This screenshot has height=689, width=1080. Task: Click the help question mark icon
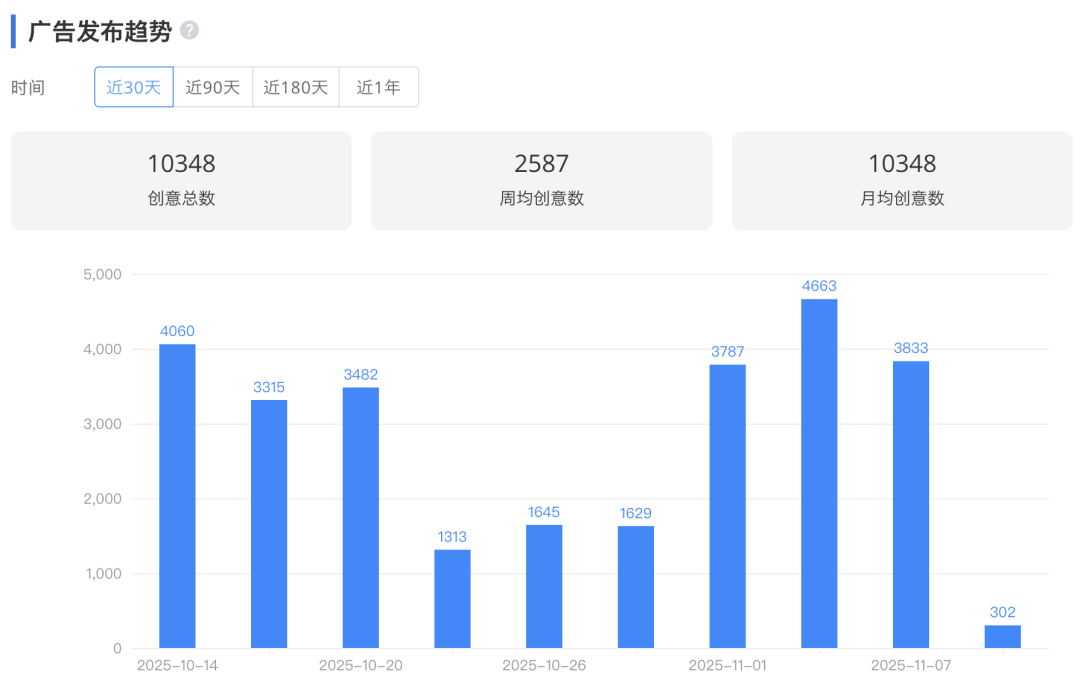click(x=189, y=31)
